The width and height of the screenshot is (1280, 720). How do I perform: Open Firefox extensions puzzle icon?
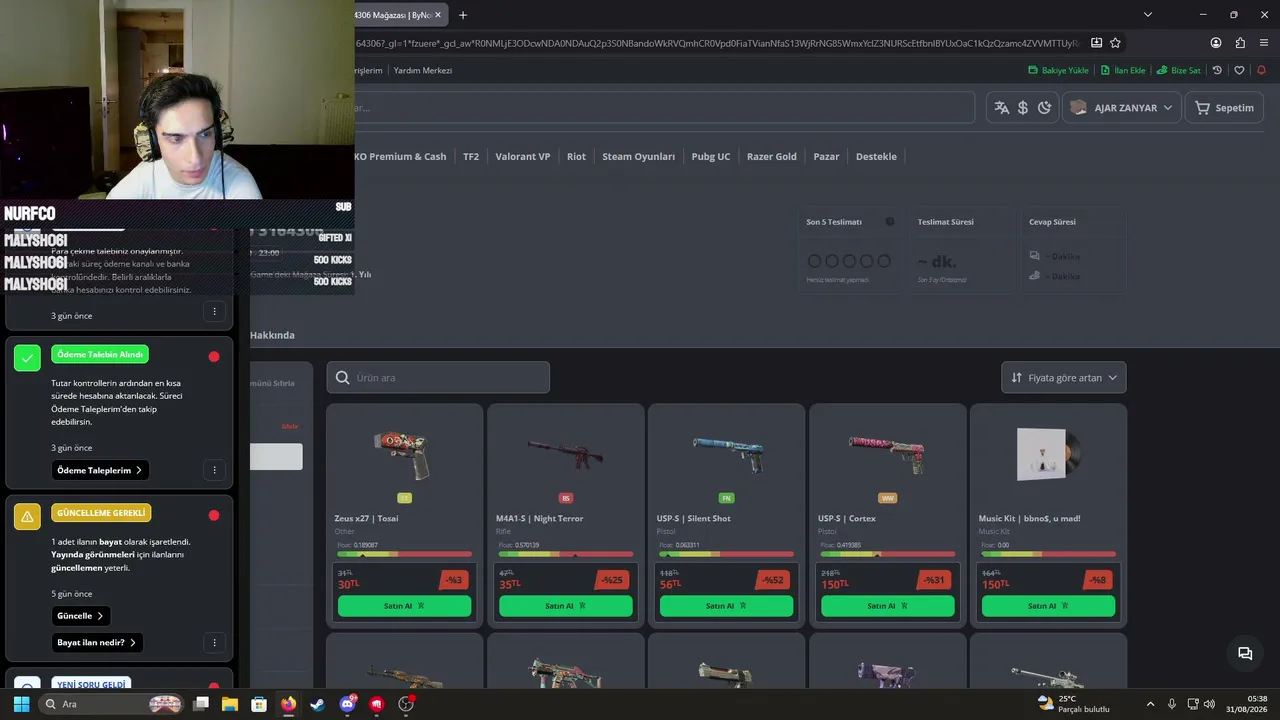tap(1240, 43)
